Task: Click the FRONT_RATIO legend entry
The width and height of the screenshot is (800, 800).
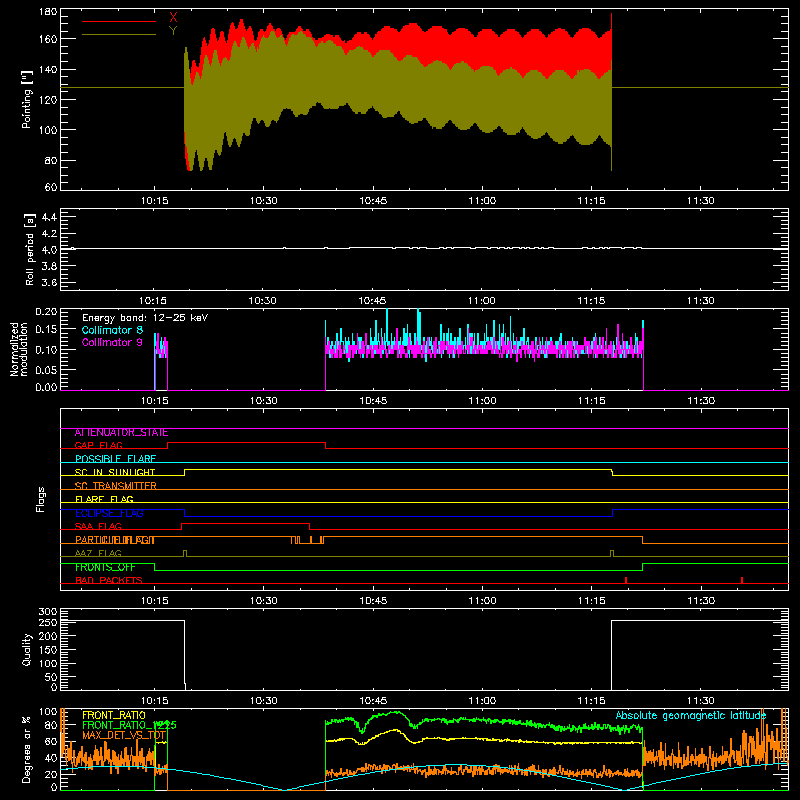Action: pos(114,715)
